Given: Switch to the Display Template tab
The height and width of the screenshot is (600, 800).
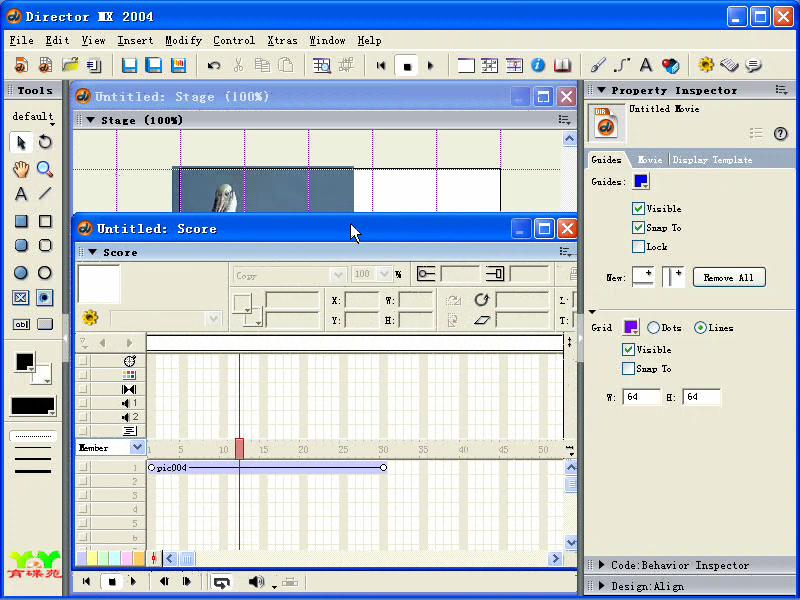Looking at the screenshot, I should click(x=712, y=160).
